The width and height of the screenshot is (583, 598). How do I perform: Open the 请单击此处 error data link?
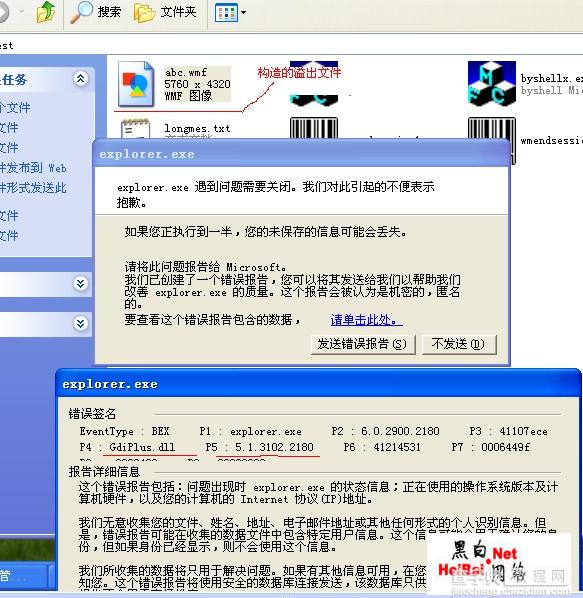[x=366, y=320]
